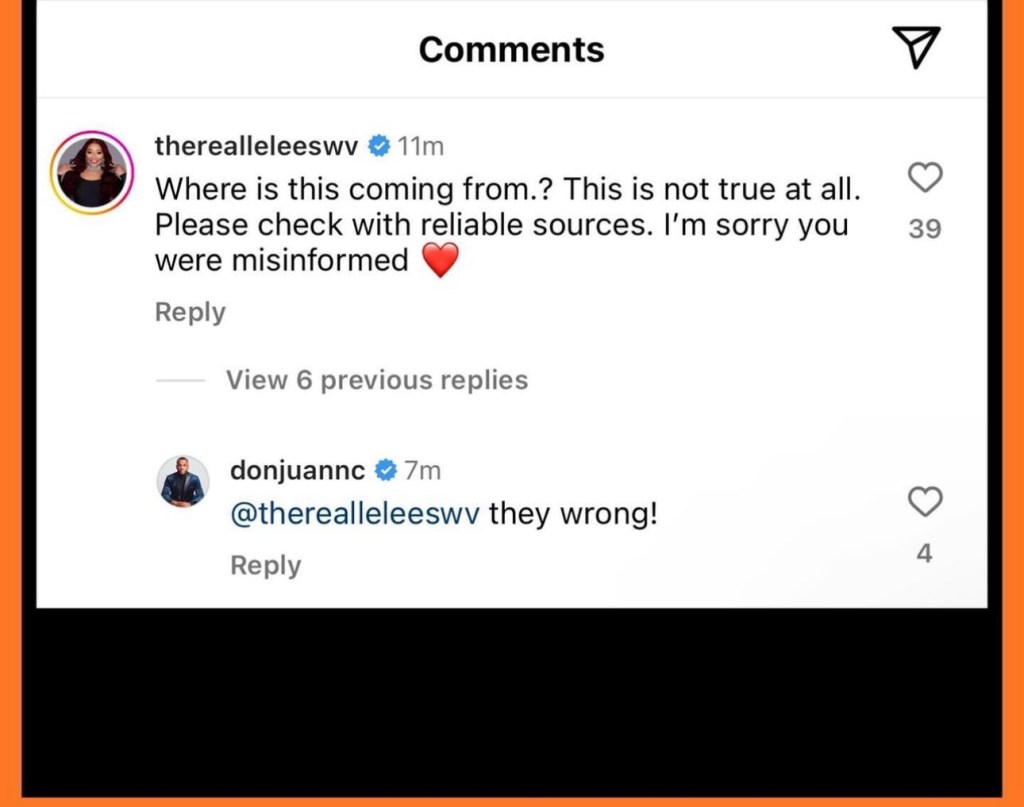1024x807 pixels.
Task: Click the donjuannc username
Action: (298, 469)
